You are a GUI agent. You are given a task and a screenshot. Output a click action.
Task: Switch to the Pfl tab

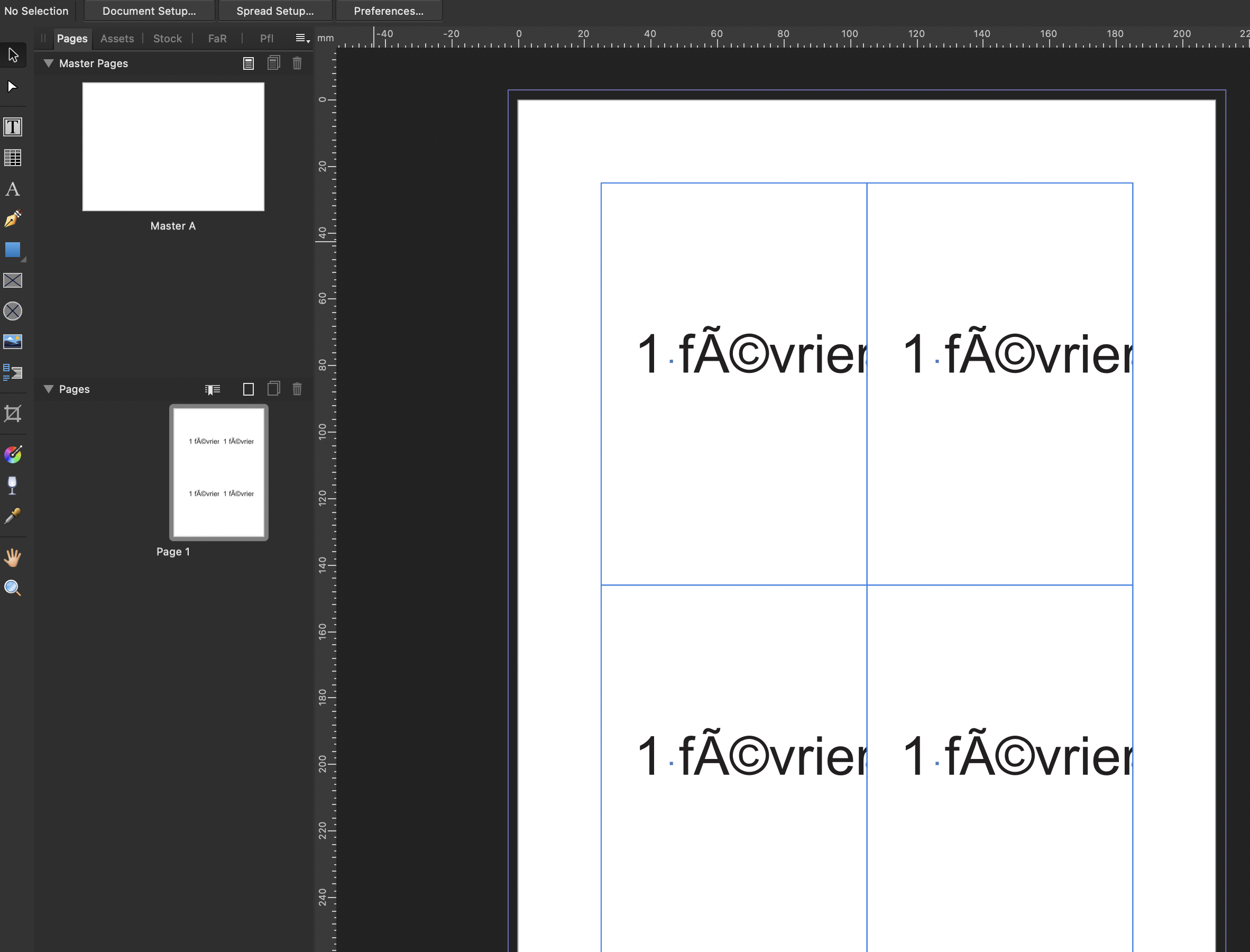click(267, 39)
